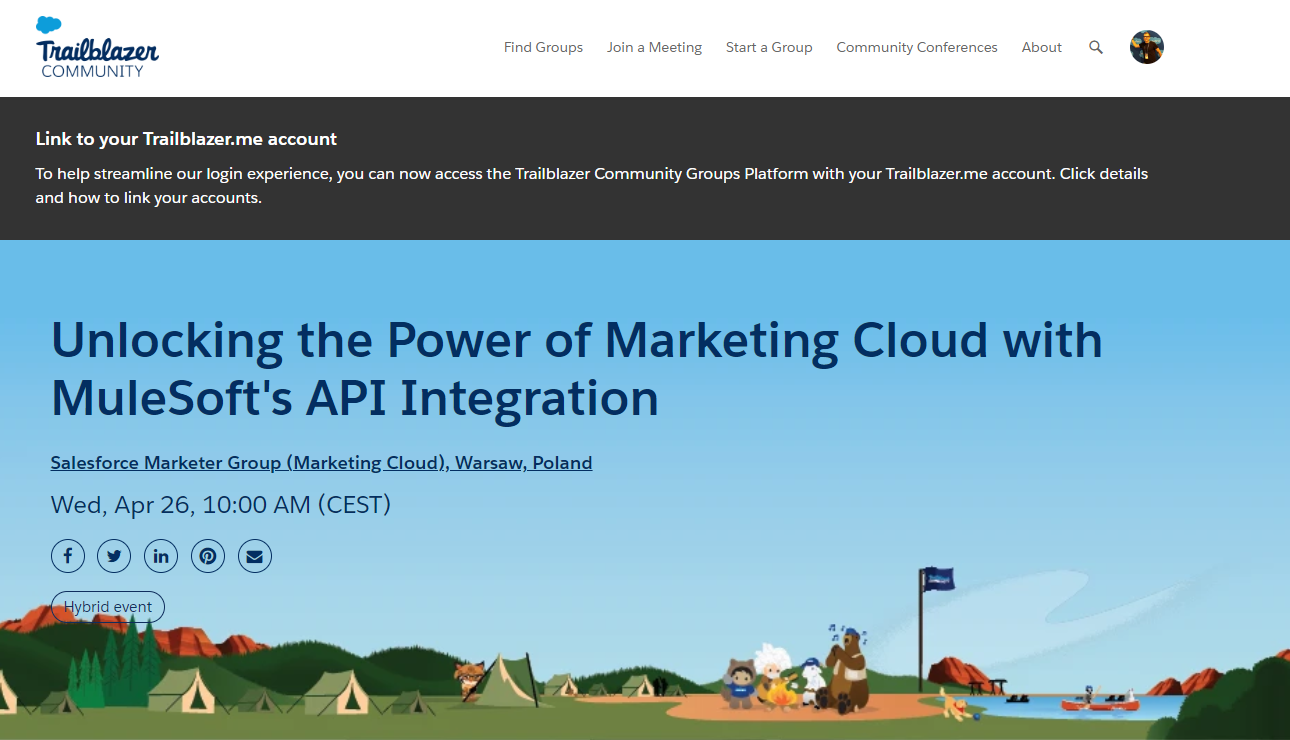Click the event title heading
This screenshot has width=1290, height=740.
(x=577, y=369)
